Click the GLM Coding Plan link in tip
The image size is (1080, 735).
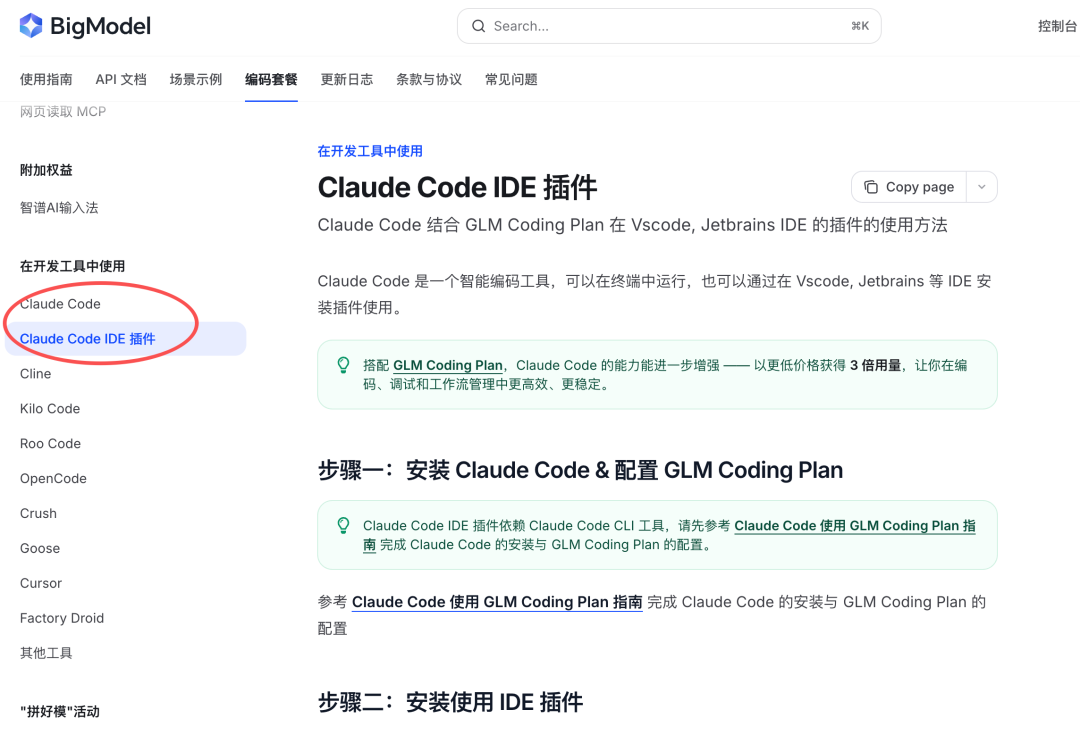point(448,365)
